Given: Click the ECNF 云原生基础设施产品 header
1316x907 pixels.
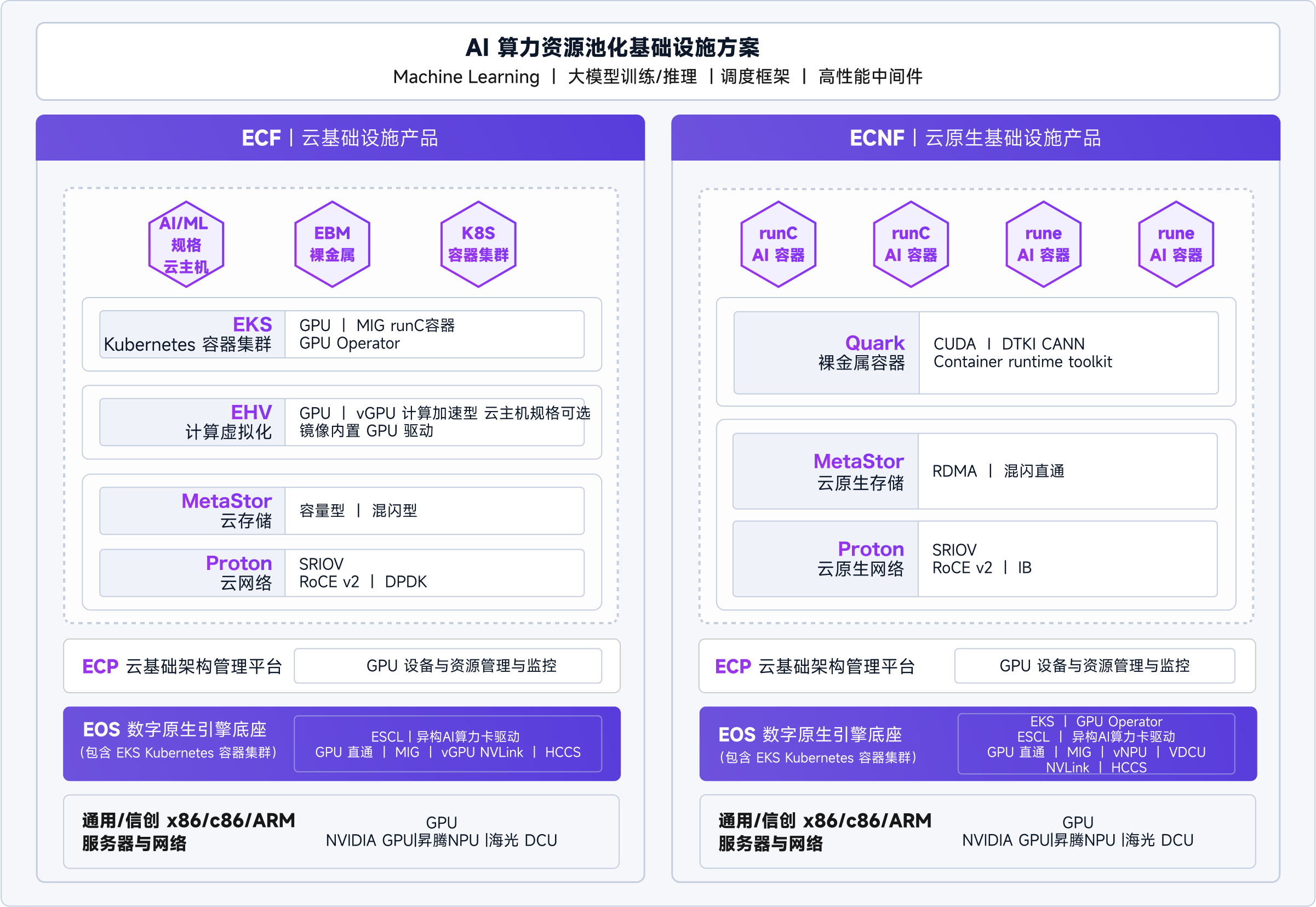Looking at the screenshot, I should pos(975,138).
